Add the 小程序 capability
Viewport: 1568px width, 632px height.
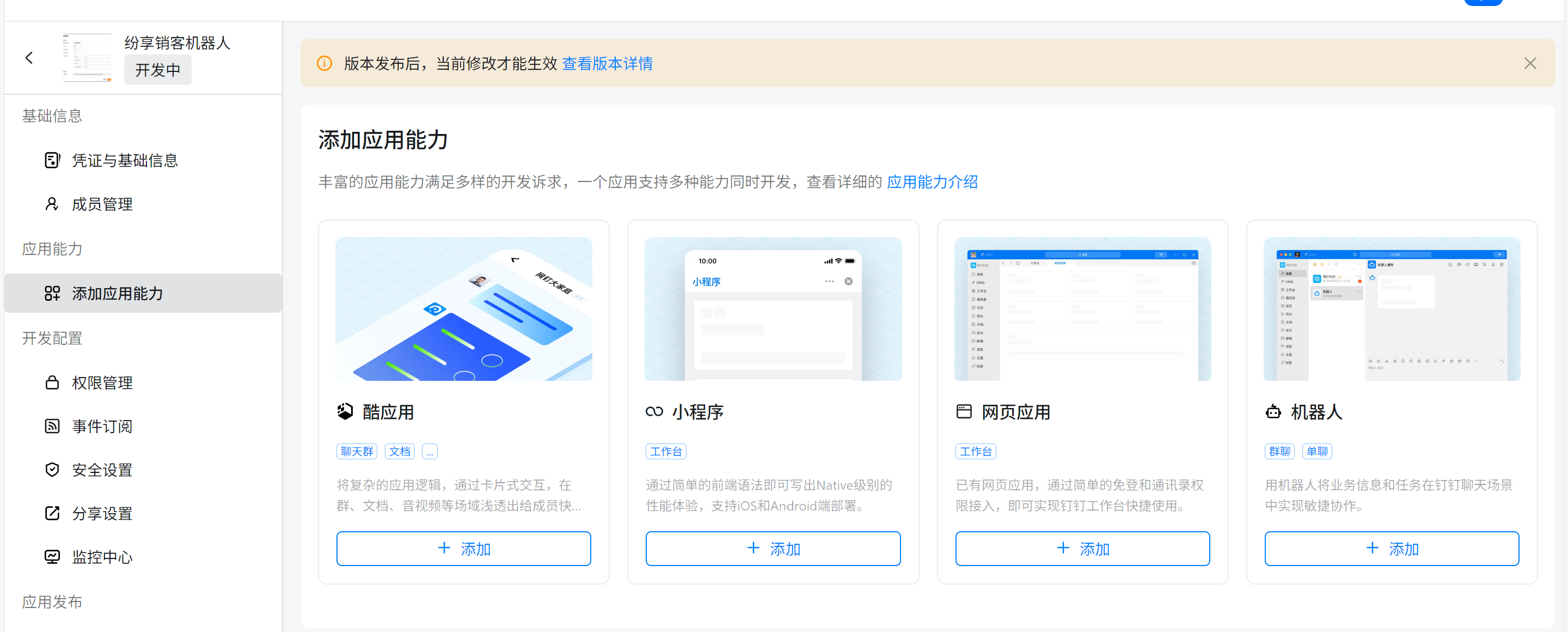pyautogui.click(x=773, y=549)
